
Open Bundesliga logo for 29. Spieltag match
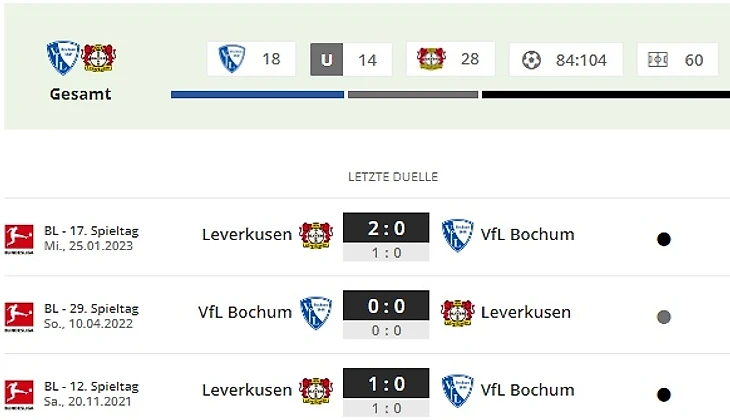point(19,316)
